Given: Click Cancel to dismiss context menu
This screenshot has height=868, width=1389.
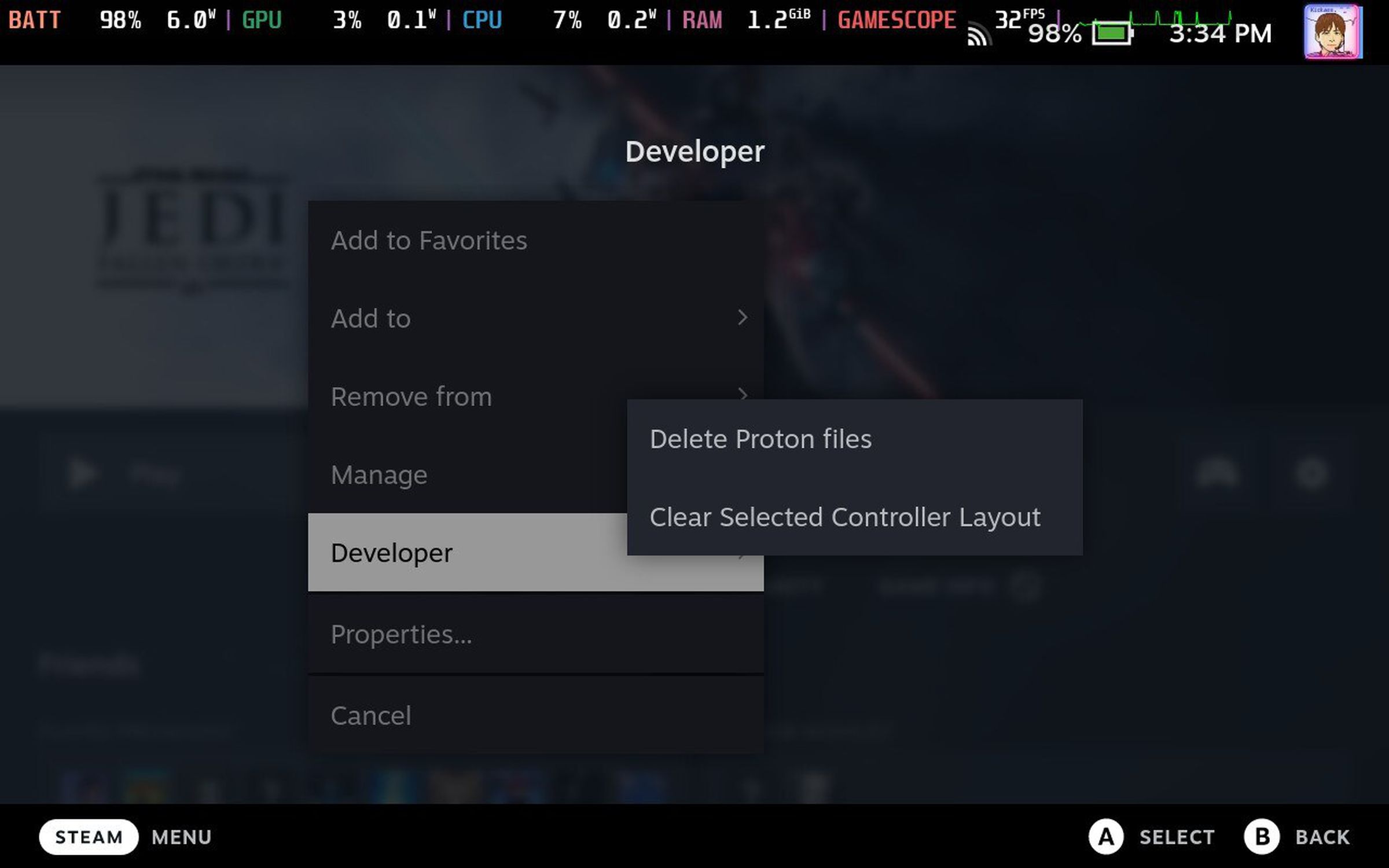Looking at the screenshot, I should click(x=371, y=714).
